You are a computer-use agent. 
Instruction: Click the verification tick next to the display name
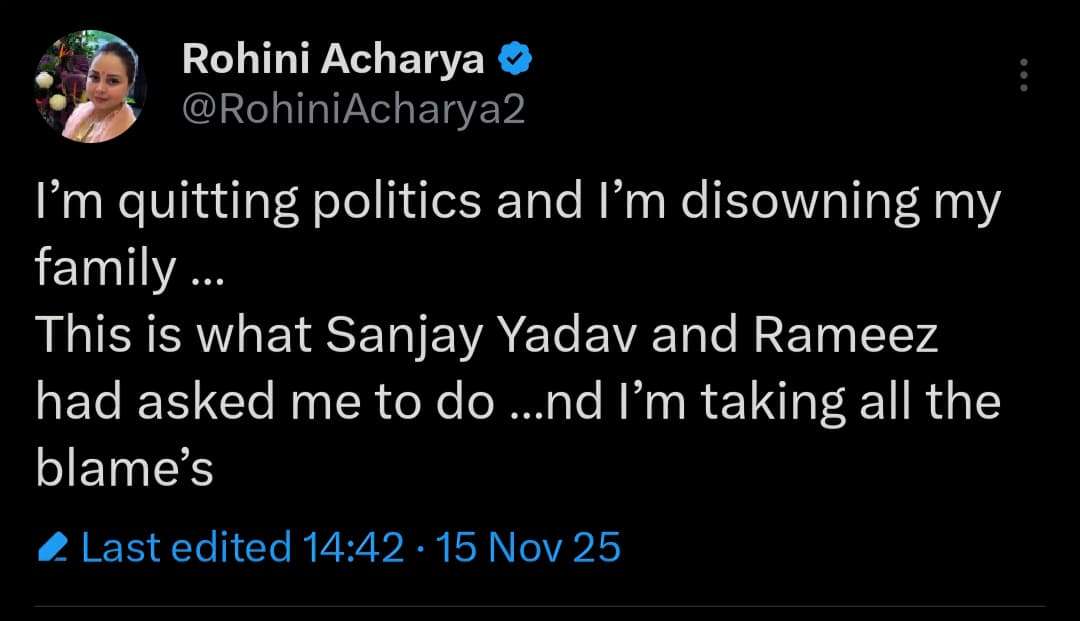click(515, 58)
